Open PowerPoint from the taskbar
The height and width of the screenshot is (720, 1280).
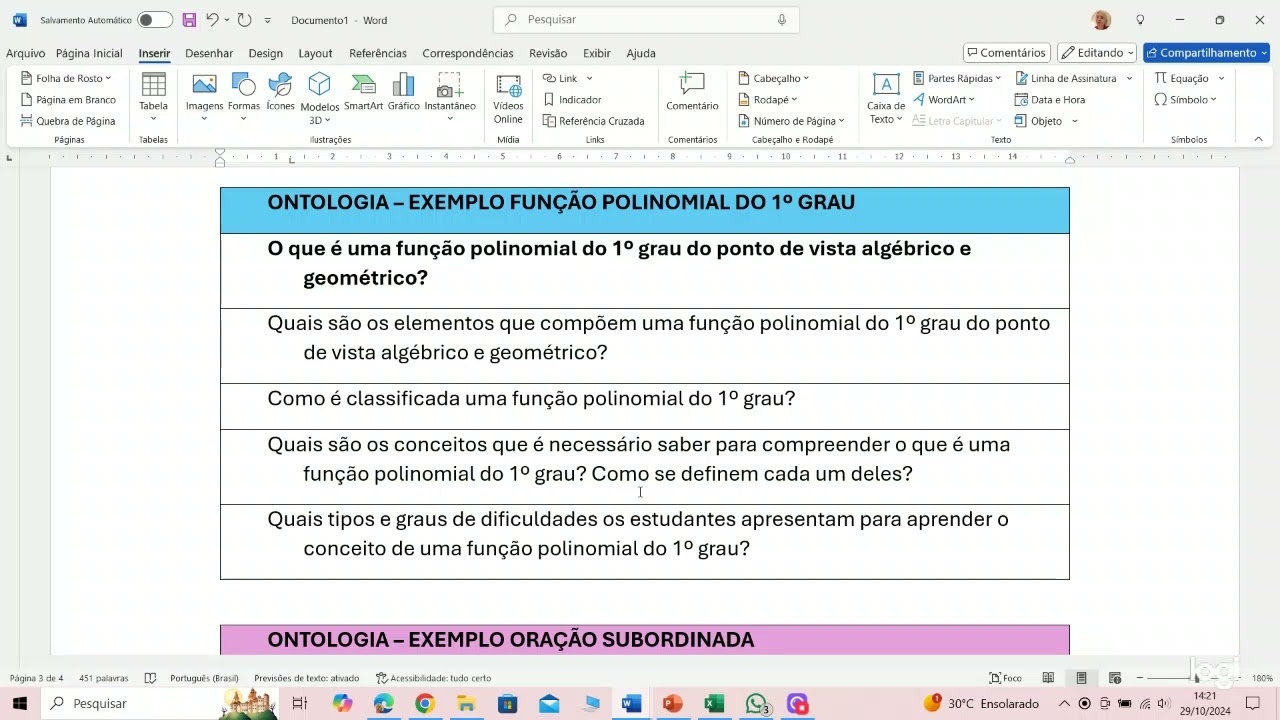pyautogui.click(x=672, y=704)
